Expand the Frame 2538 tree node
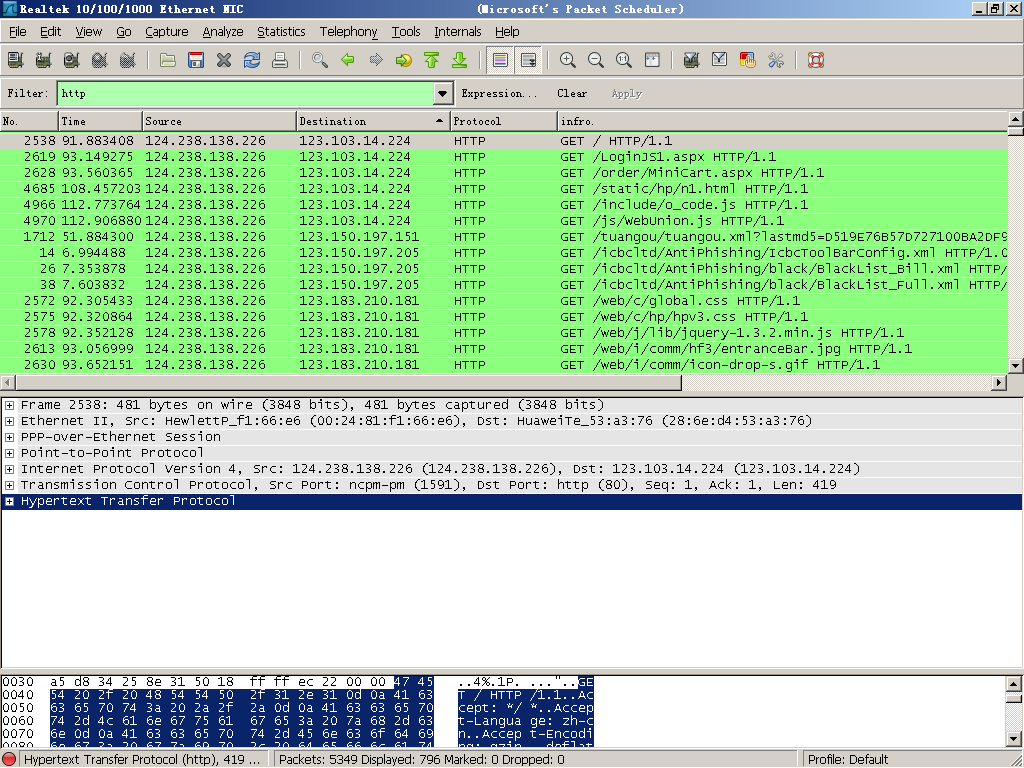 (x=9, y=406)
